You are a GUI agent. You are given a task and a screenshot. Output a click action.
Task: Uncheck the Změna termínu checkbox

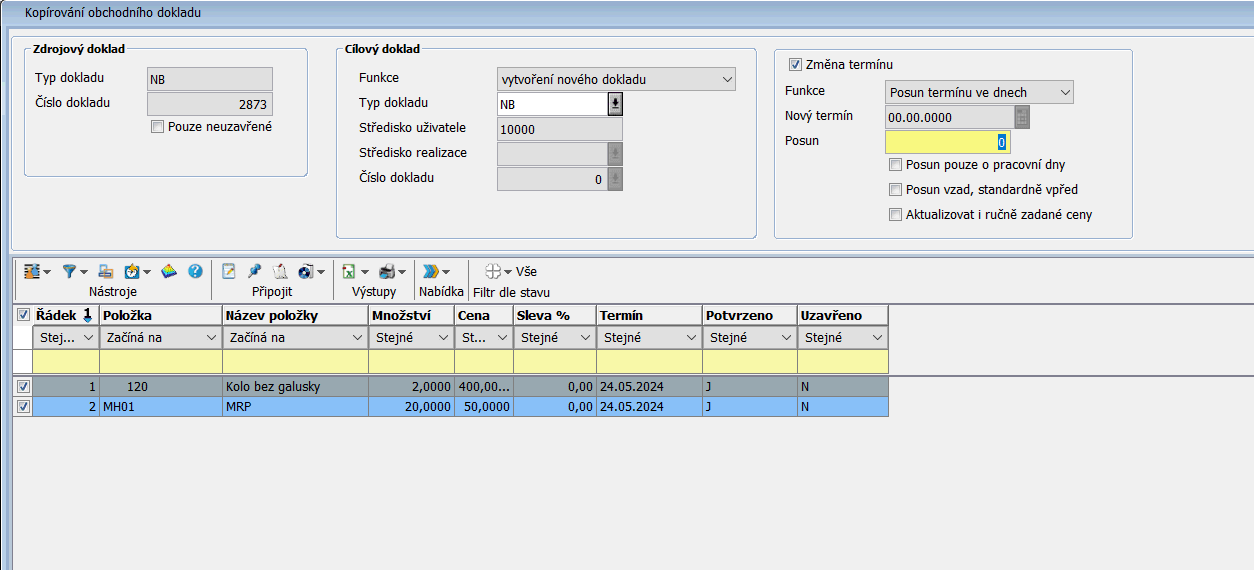796,65
